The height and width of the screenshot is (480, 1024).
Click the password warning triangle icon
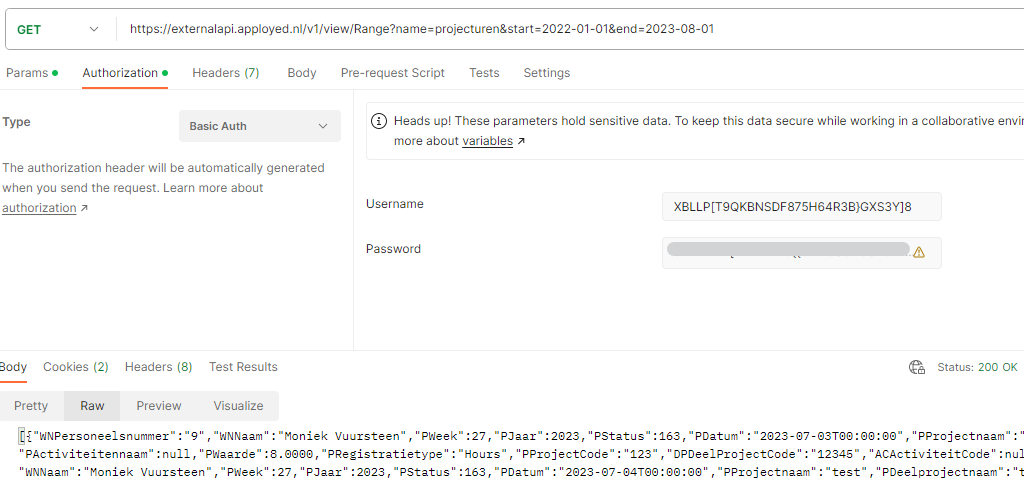pyautogui.click(x=919, y=252)
